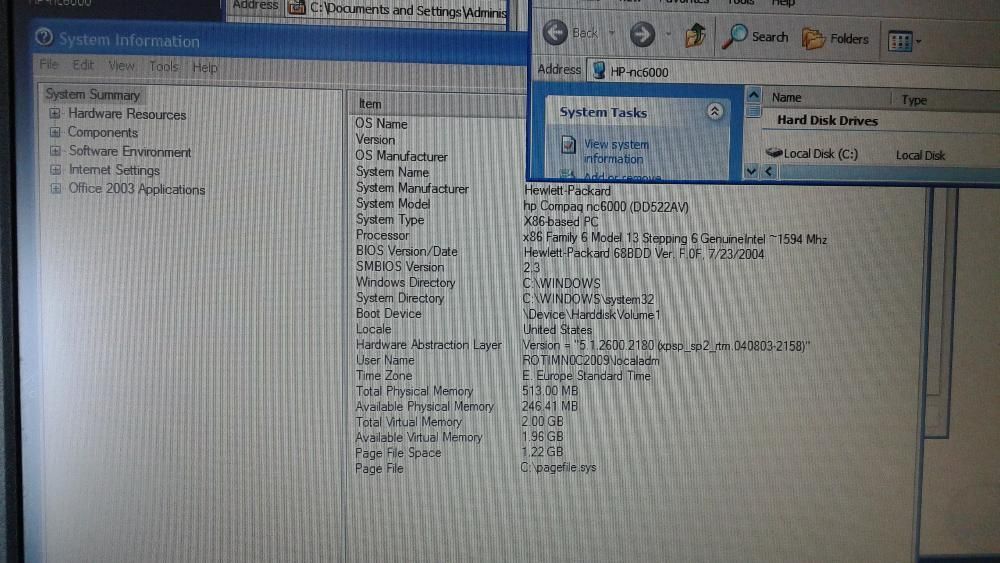
Task: Select the Available Virtual Memory row
Action: point(418,437)
